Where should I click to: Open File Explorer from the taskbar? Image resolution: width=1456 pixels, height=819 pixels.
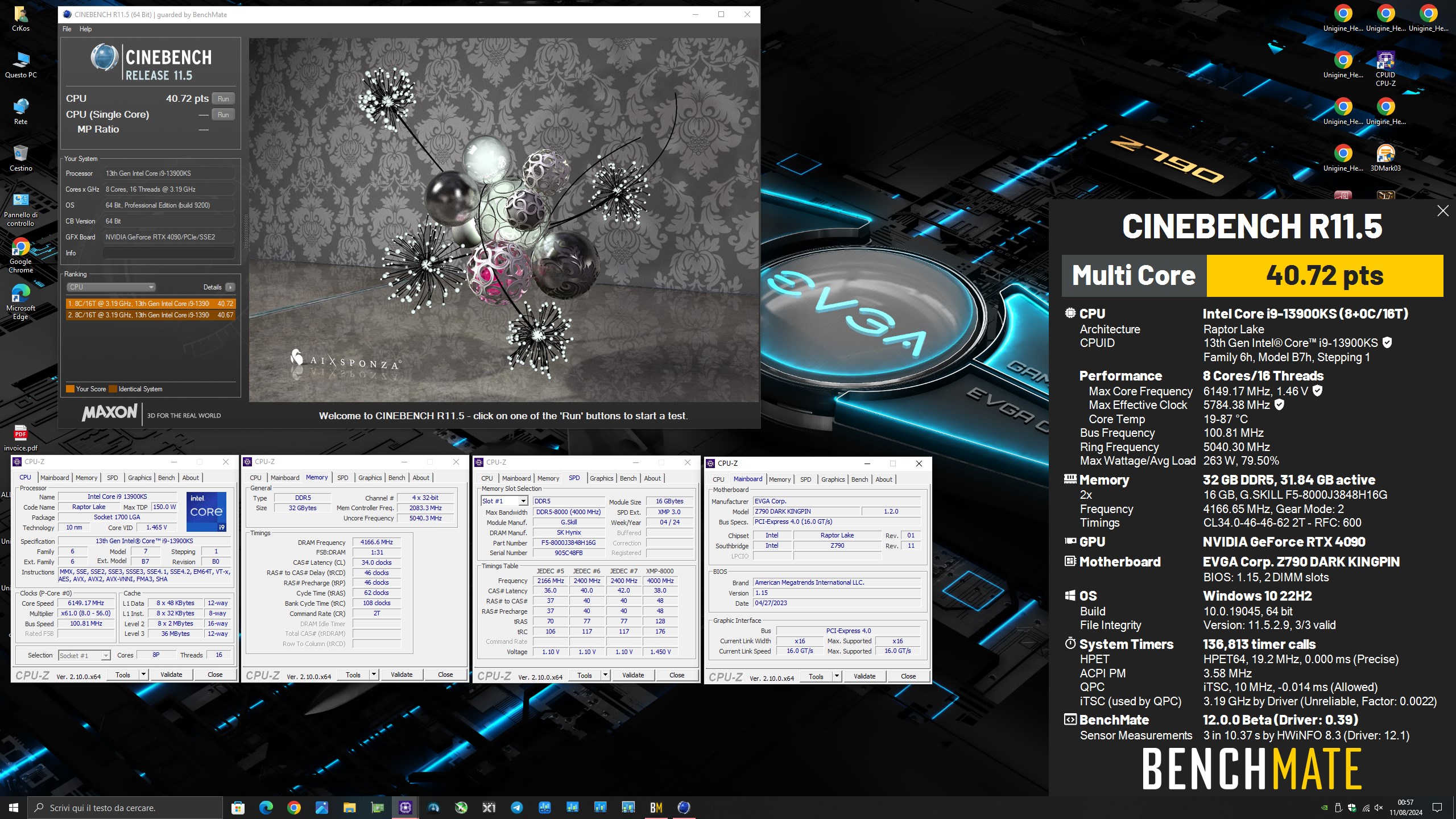point(349,808)
